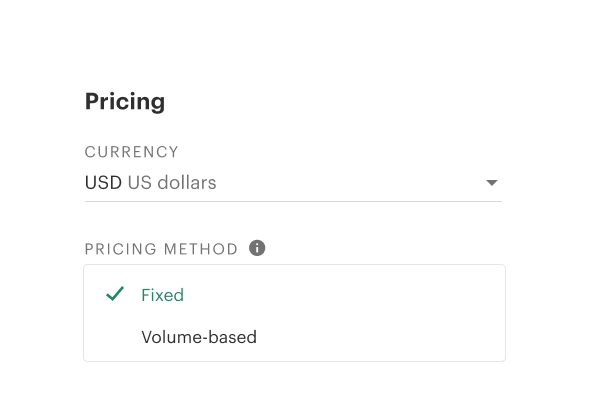Choose the Volume-based pricing method
This screenshot has width=590, height=397.
click(294, 337)
